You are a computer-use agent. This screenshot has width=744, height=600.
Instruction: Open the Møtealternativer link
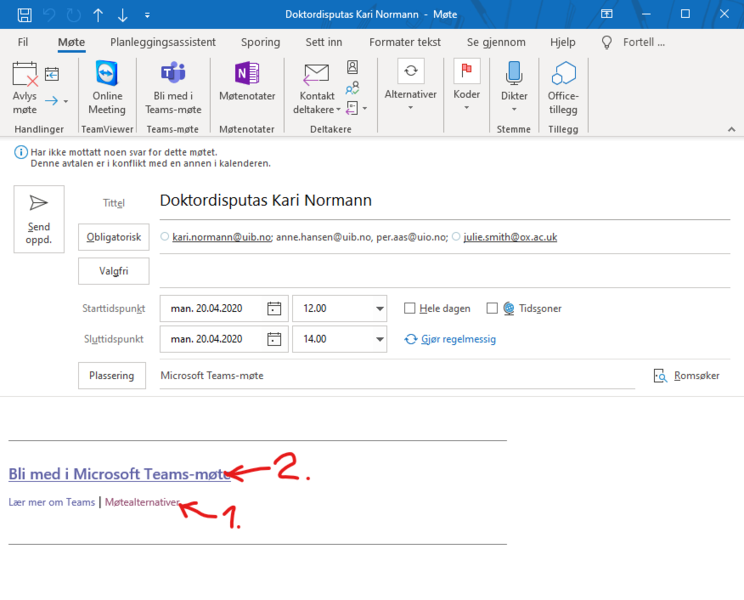tap(142, 502)
